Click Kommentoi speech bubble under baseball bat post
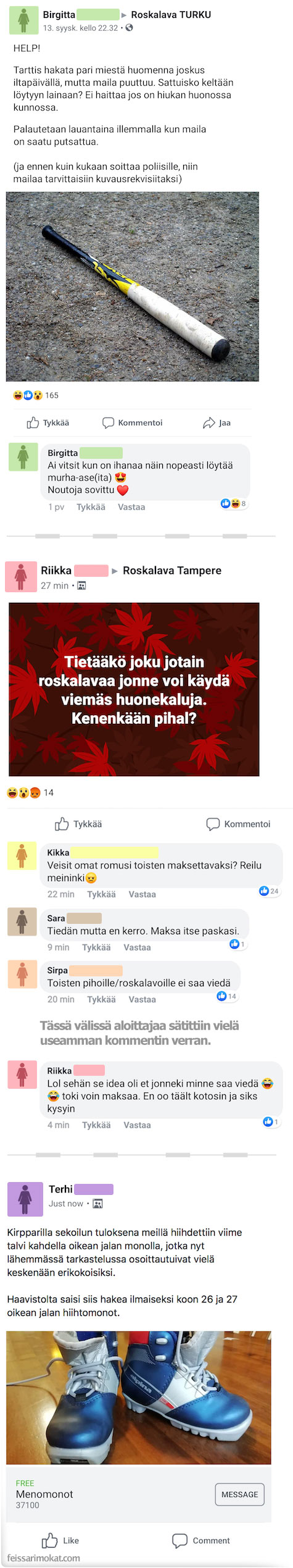 pos(132,423)
